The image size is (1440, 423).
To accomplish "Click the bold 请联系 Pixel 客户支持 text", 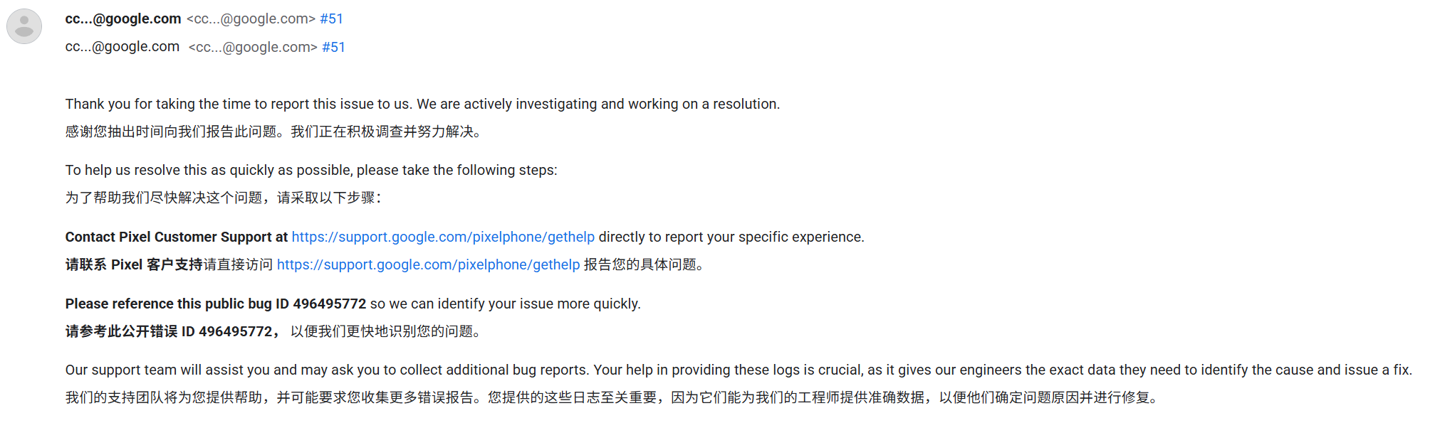I will tap(133, 265).
